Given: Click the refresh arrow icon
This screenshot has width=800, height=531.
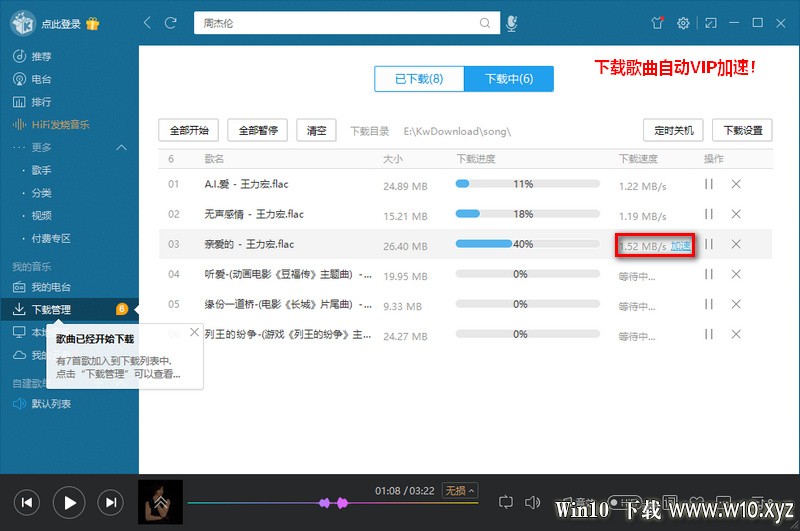Looking at the screenshot, I should (x=170, y=23).
